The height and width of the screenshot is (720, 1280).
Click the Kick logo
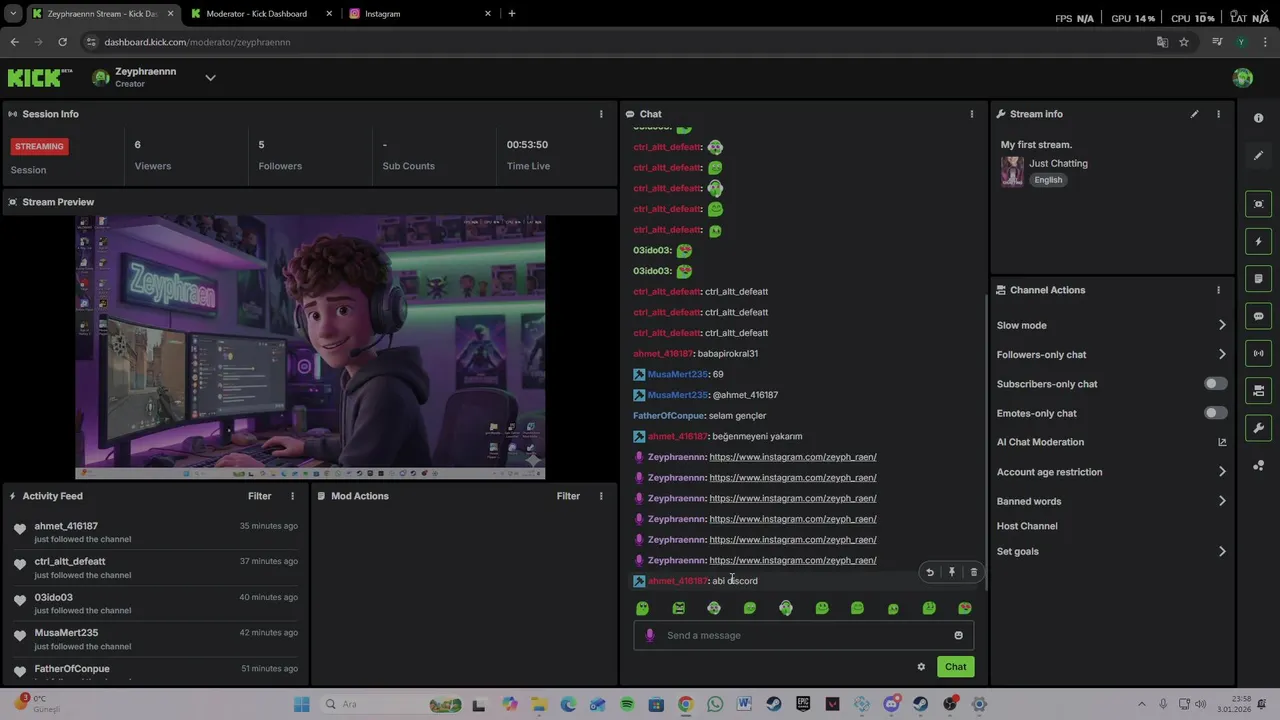[x=40, y=77]
